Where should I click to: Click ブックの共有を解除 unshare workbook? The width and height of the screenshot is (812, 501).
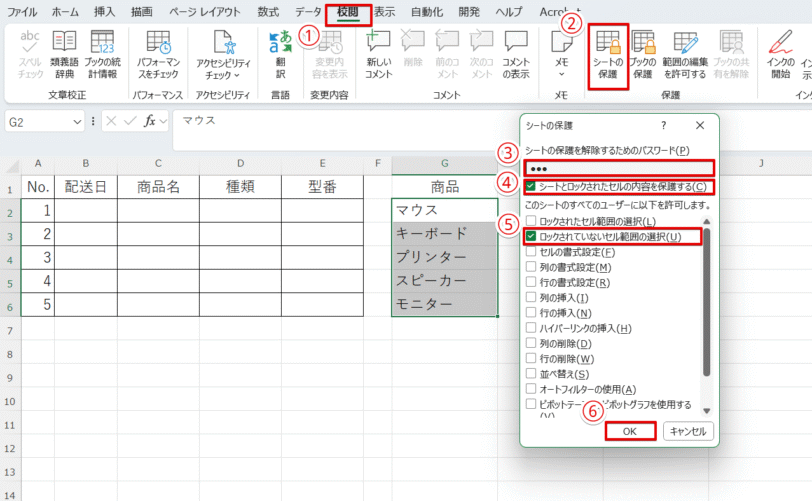click(731, 54)
